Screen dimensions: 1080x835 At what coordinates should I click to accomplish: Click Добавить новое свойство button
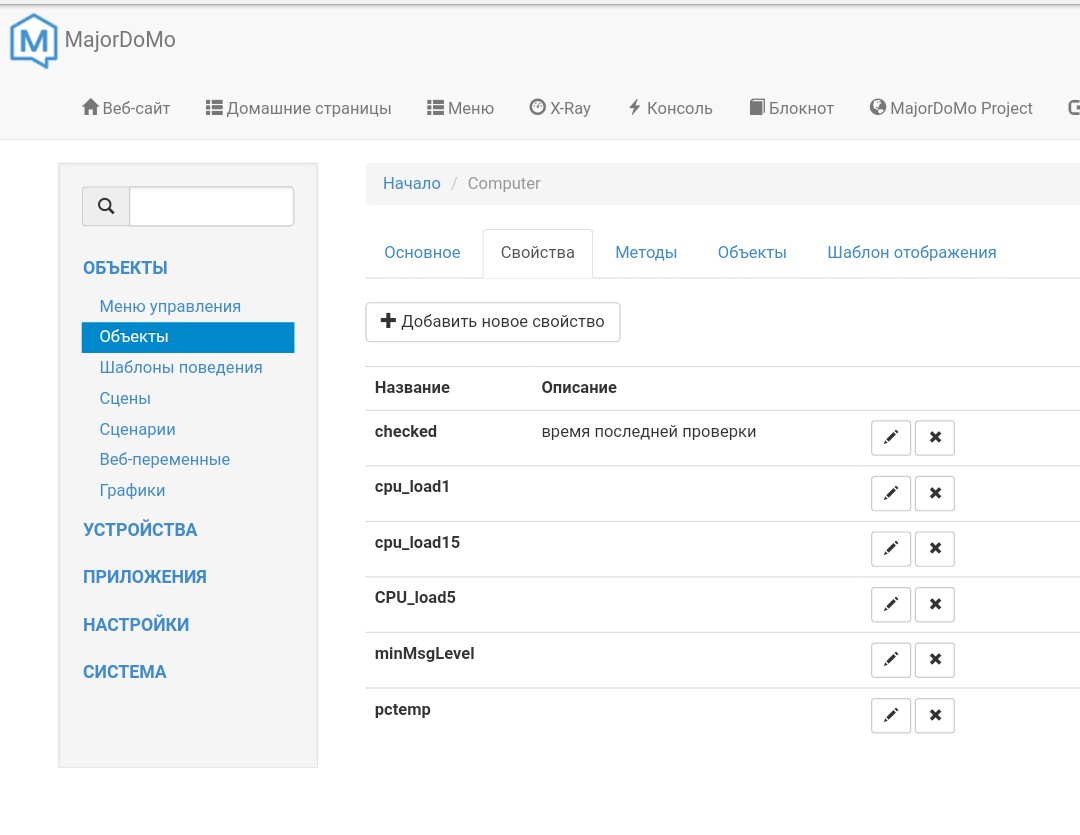[493, 322]
